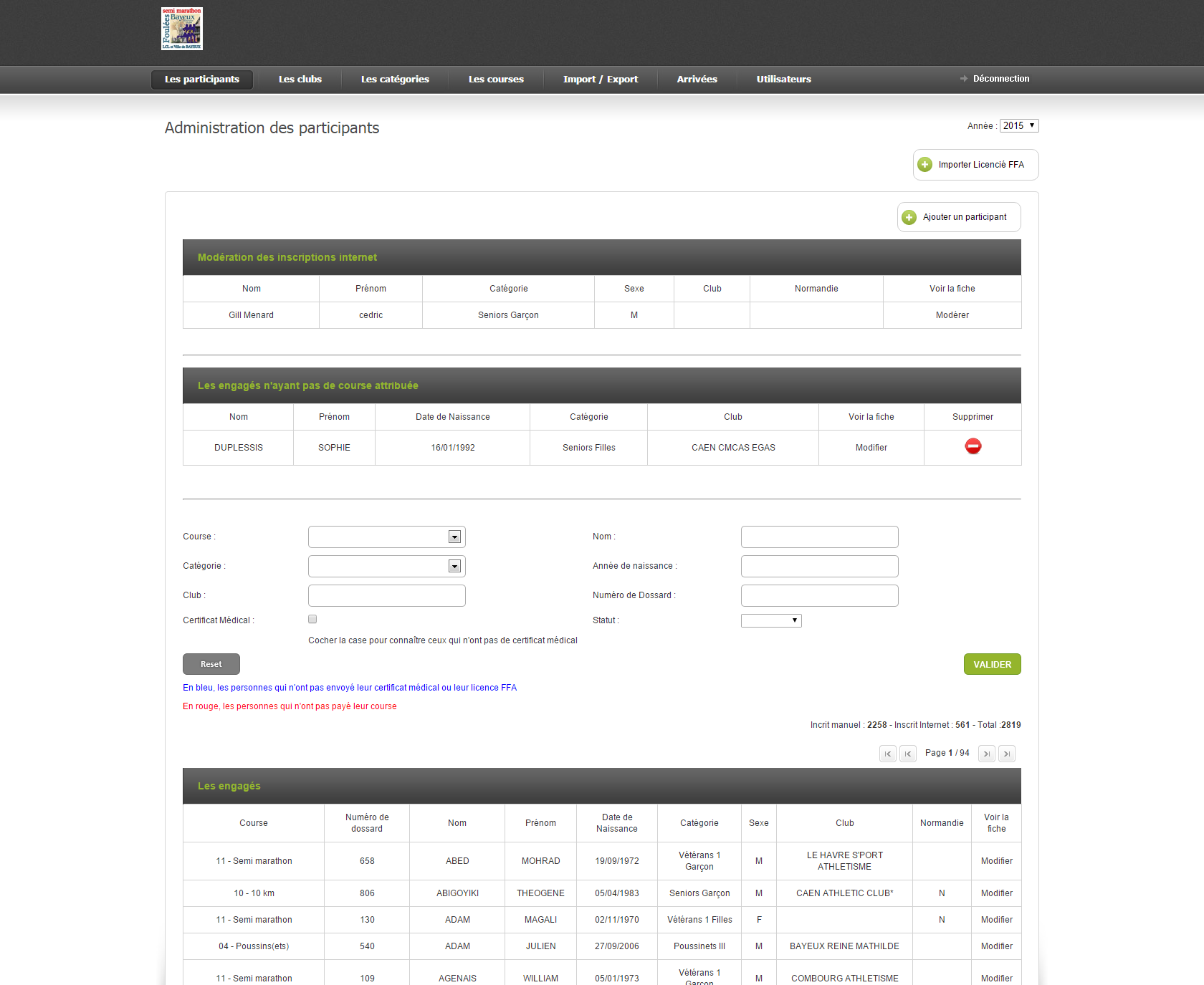Viewport: 1204px width, 985px height.
Task: Click the 'Gill Menard' name cell
Action: tap(251, 315)
